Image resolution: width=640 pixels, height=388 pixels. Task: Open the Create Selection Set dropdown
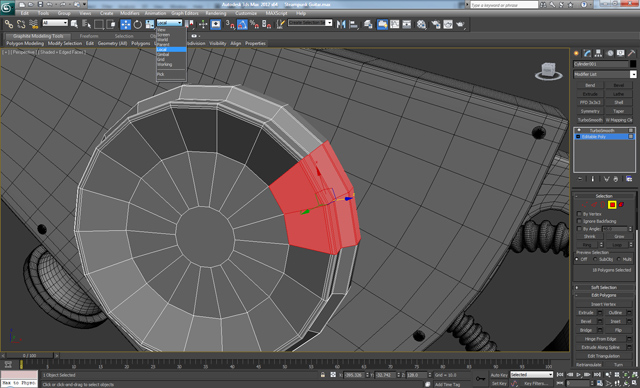(310, 23)
